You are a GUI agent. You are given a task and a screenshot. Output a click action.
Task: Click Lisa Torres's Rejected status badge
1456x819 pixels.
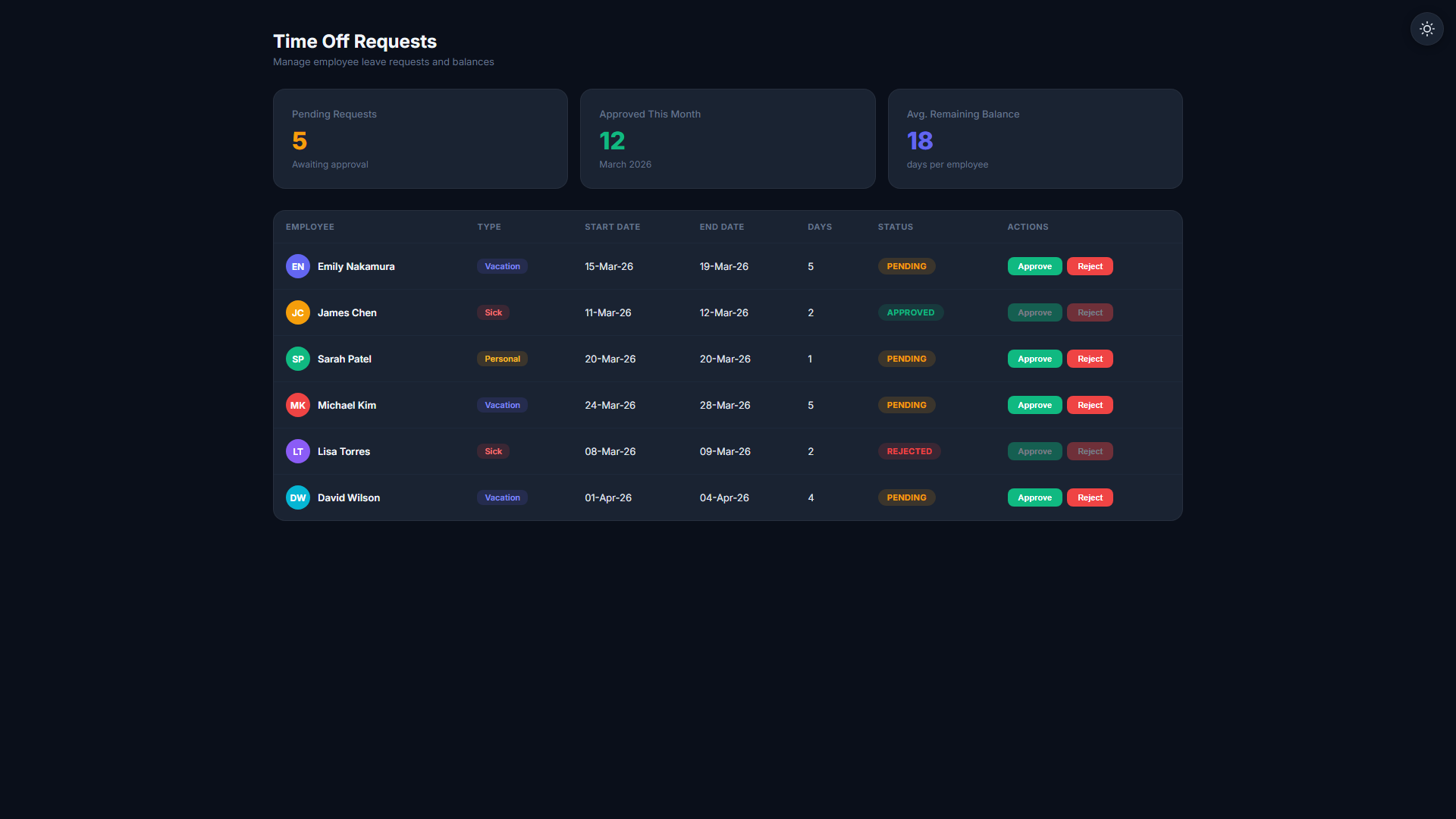pyautogui.click(x=909, y=451)
